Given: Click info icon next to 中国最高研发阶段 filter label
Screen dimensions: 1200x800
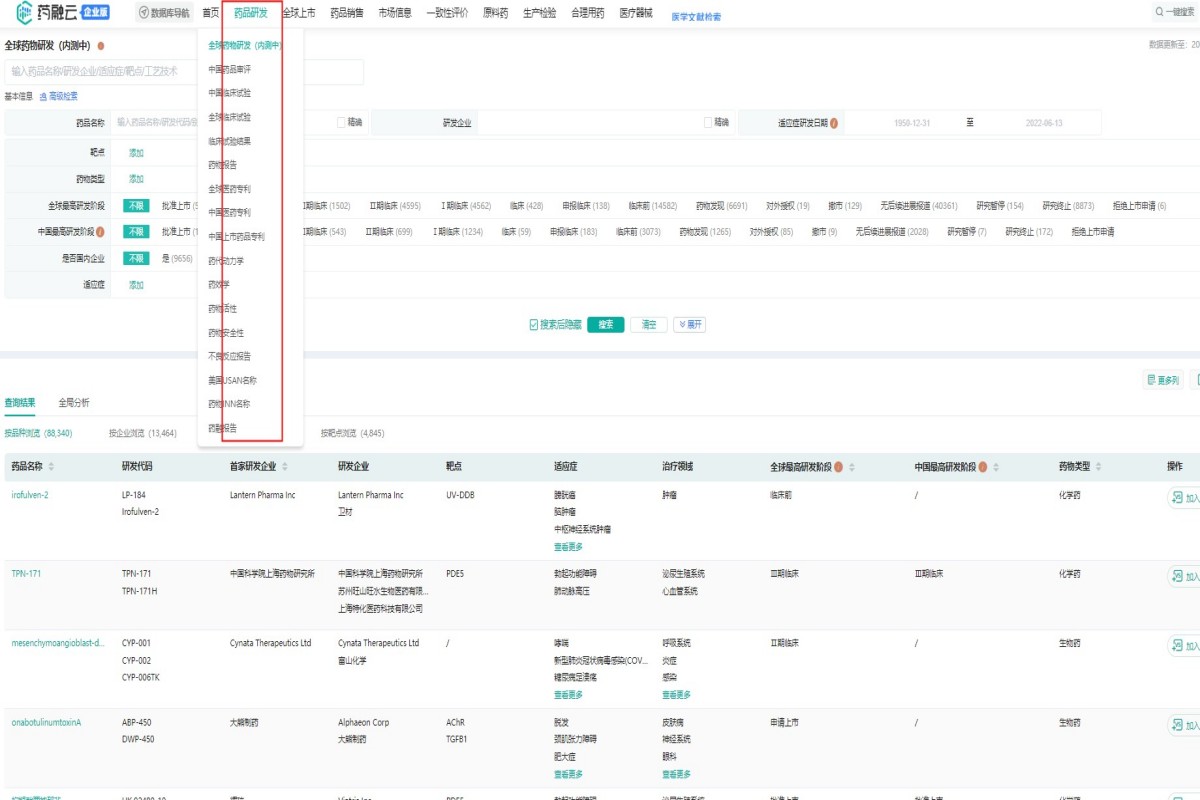Looking at the screenshot, I should (x=100, y=232).
